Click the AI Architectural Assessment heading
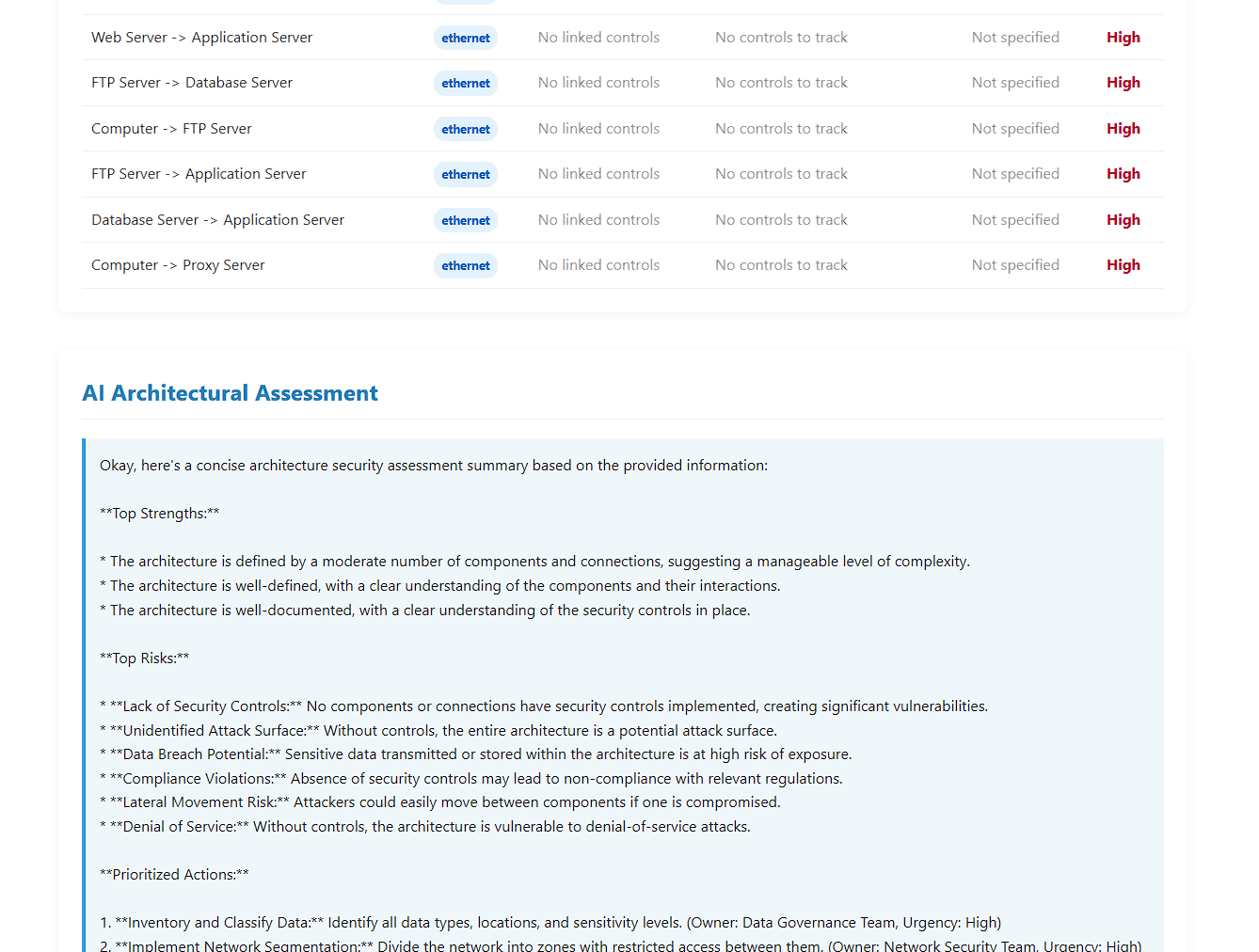This screenshot has width=1259, height=952. (x=230, y=393)
